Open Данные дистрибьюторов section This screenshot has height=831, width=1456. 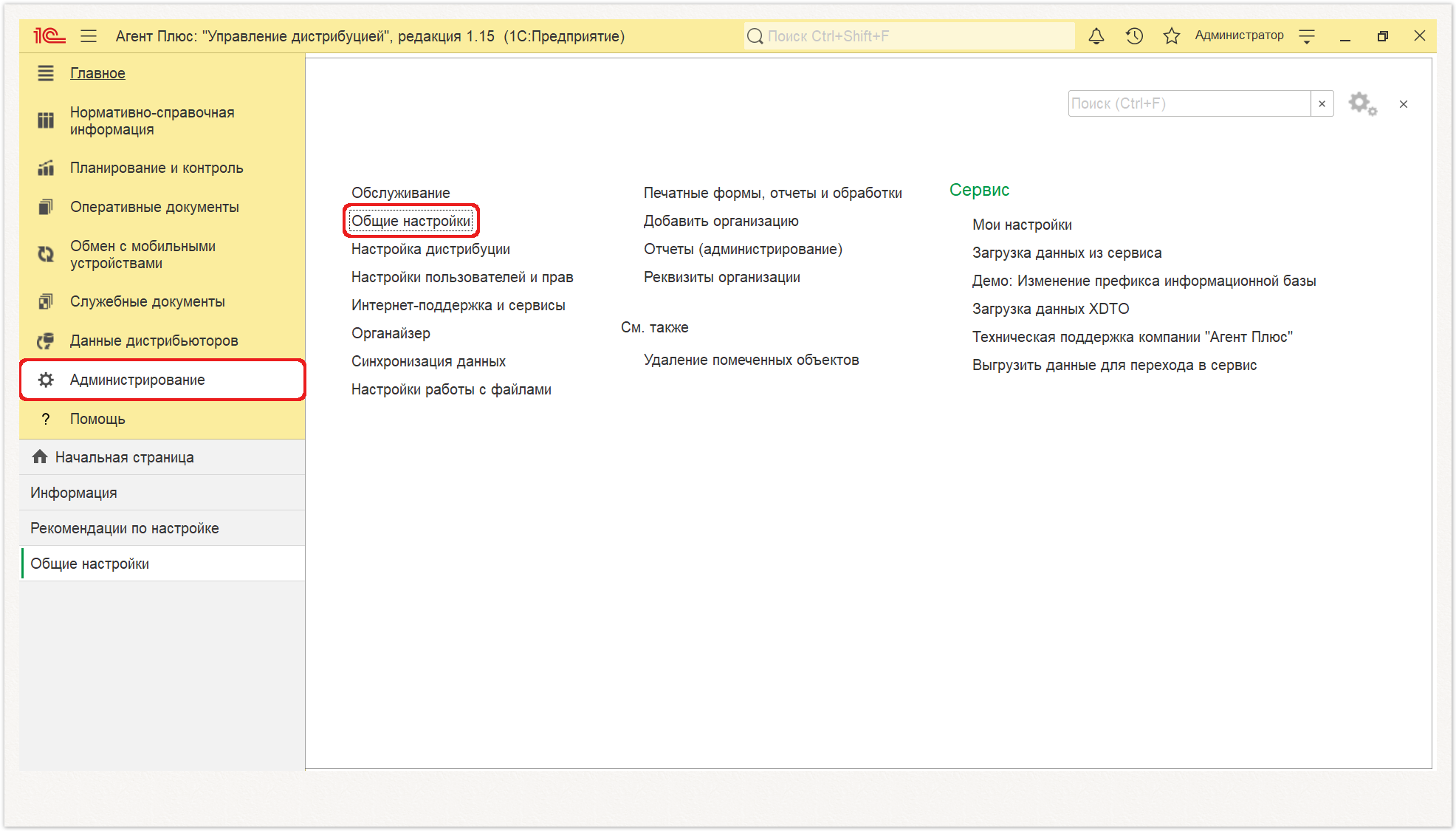[x=154, y=341]
